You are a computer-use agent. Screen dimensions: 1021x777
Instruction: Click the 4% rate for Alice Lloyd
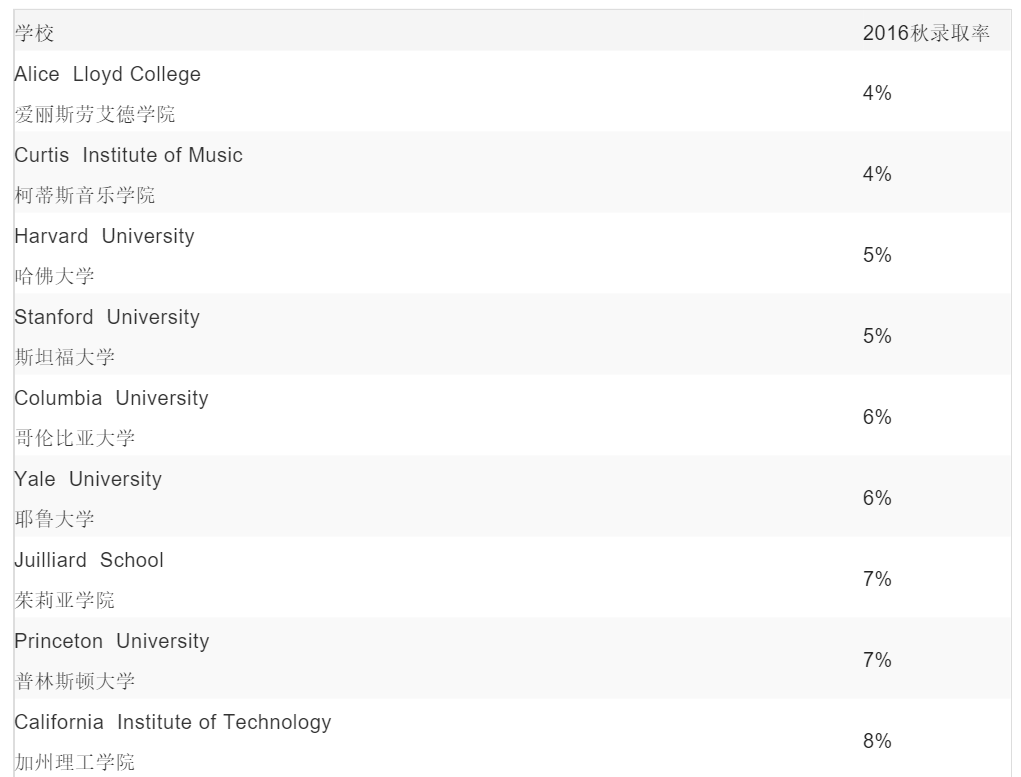[877, 93]
